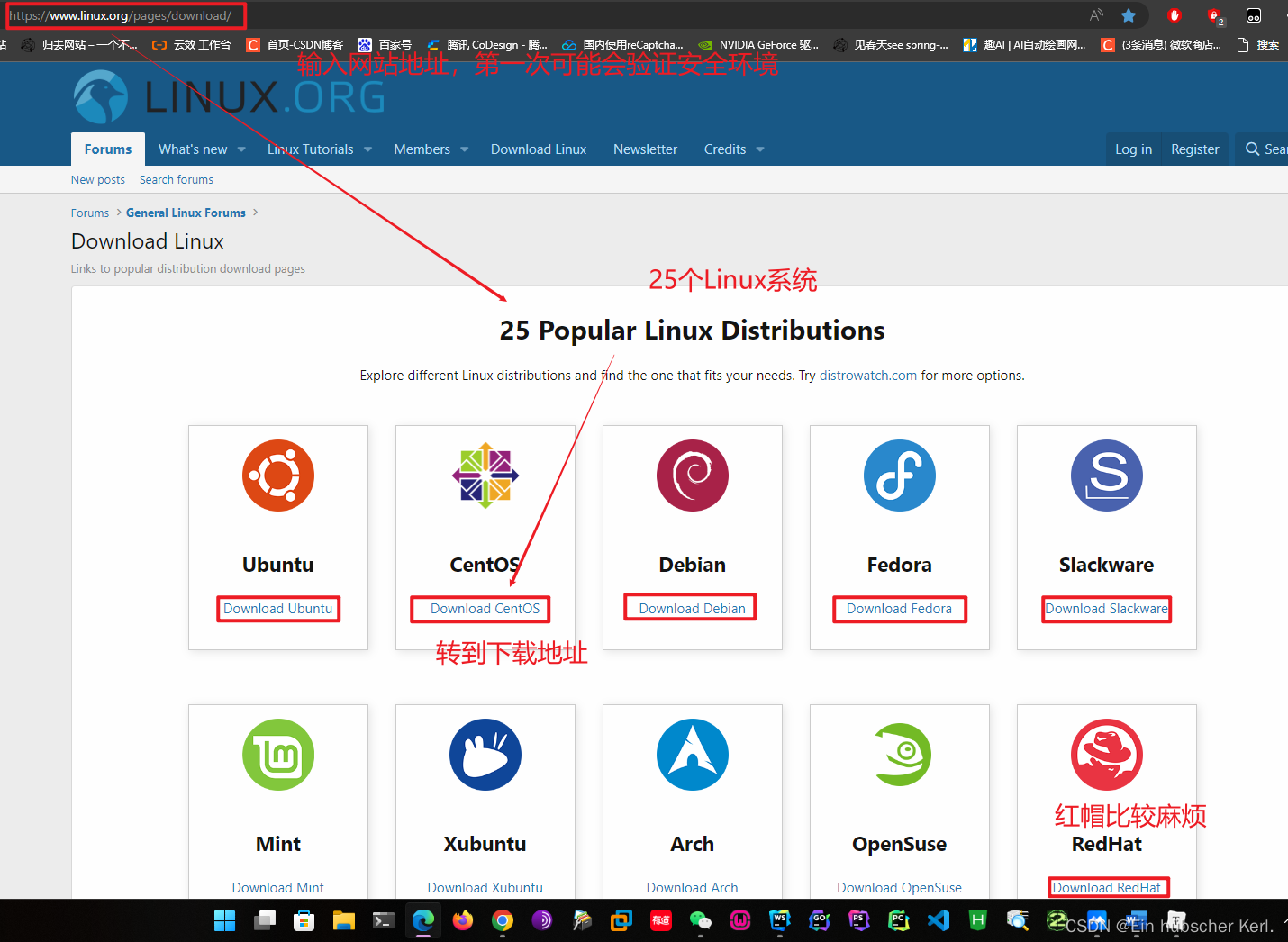The image size is (1288, 942).
Task: Open the New posts sub-link
Action: click(x=98, y=180)
